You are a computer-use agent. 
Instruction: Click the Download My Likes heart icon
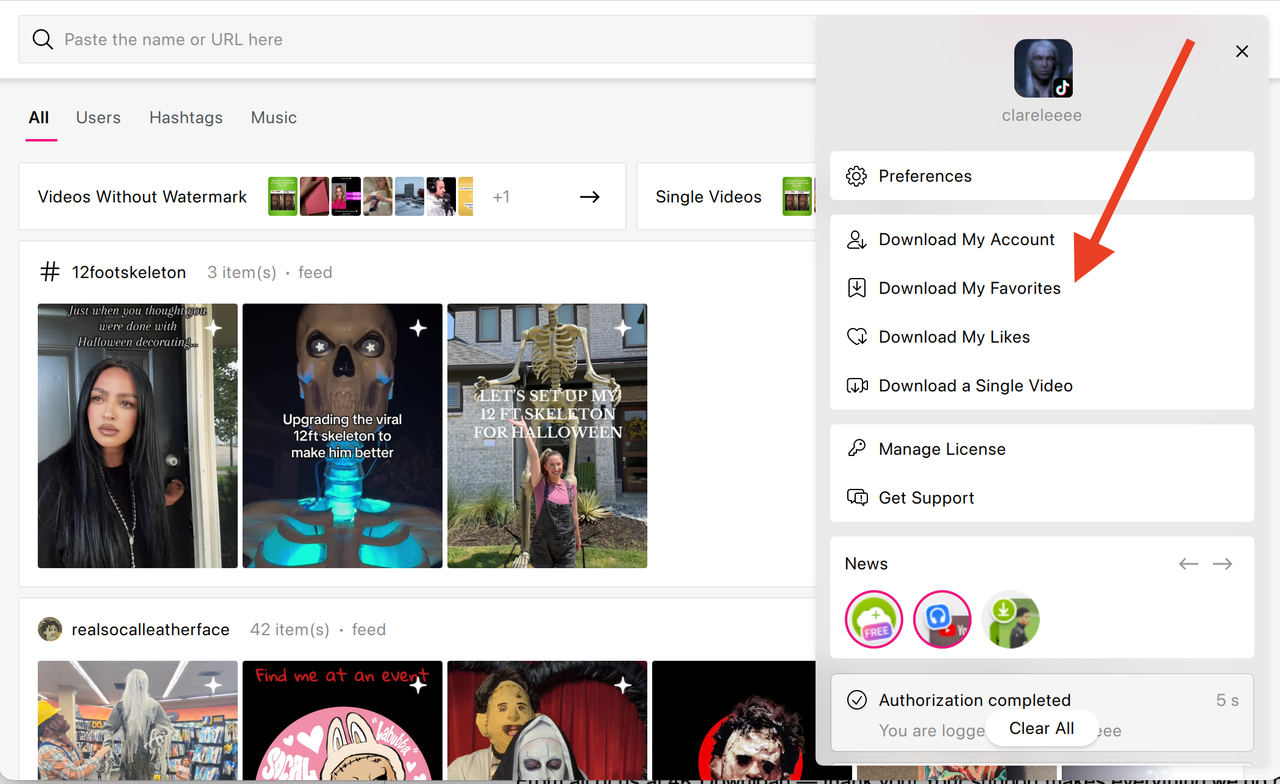click(857, 337)
